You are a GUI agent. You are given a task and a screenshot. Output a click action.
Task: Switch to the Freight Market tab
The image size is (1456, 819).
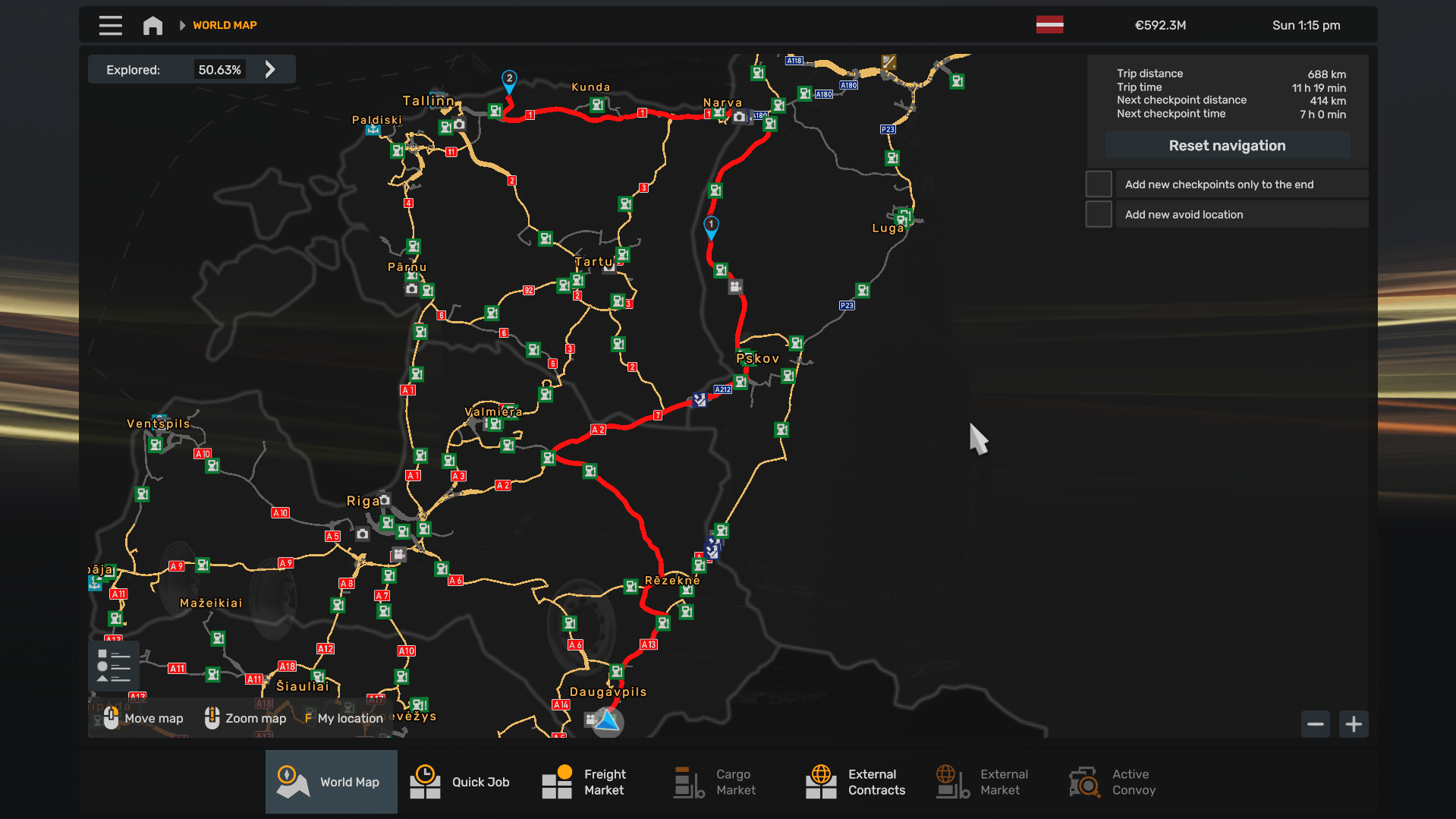(584, 782)
